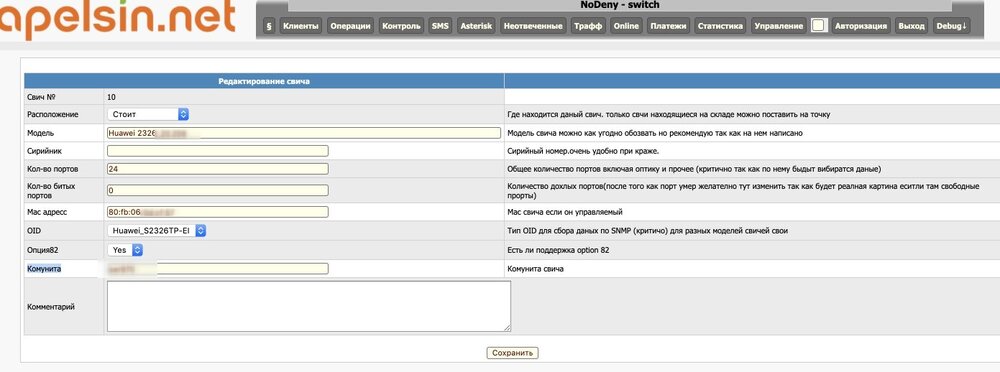The image size is (1000, 372).
Task: Open the Операции menu
Action: [x=350, y=26]
